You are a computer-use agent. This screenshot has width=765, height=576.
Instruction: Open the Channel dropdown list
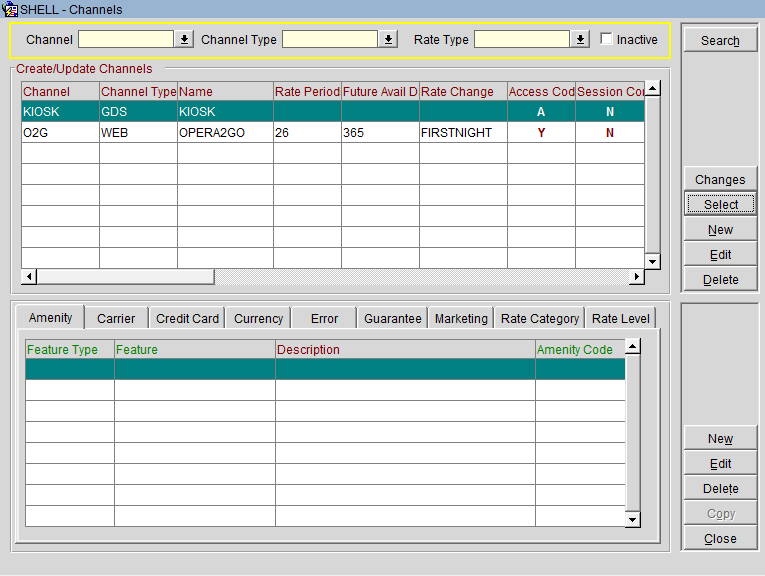tap(184, 40)
